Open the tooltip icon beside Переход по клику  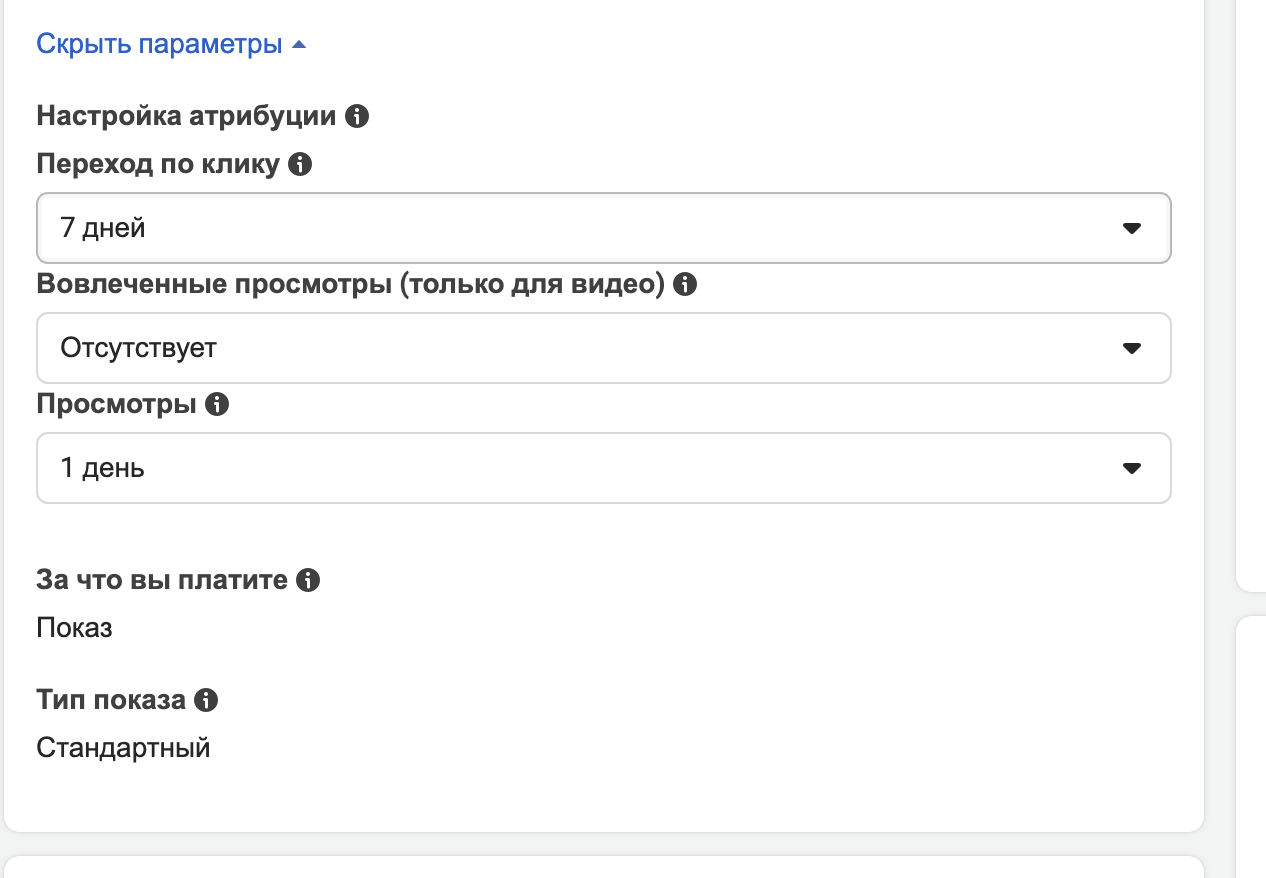[300, 165]
